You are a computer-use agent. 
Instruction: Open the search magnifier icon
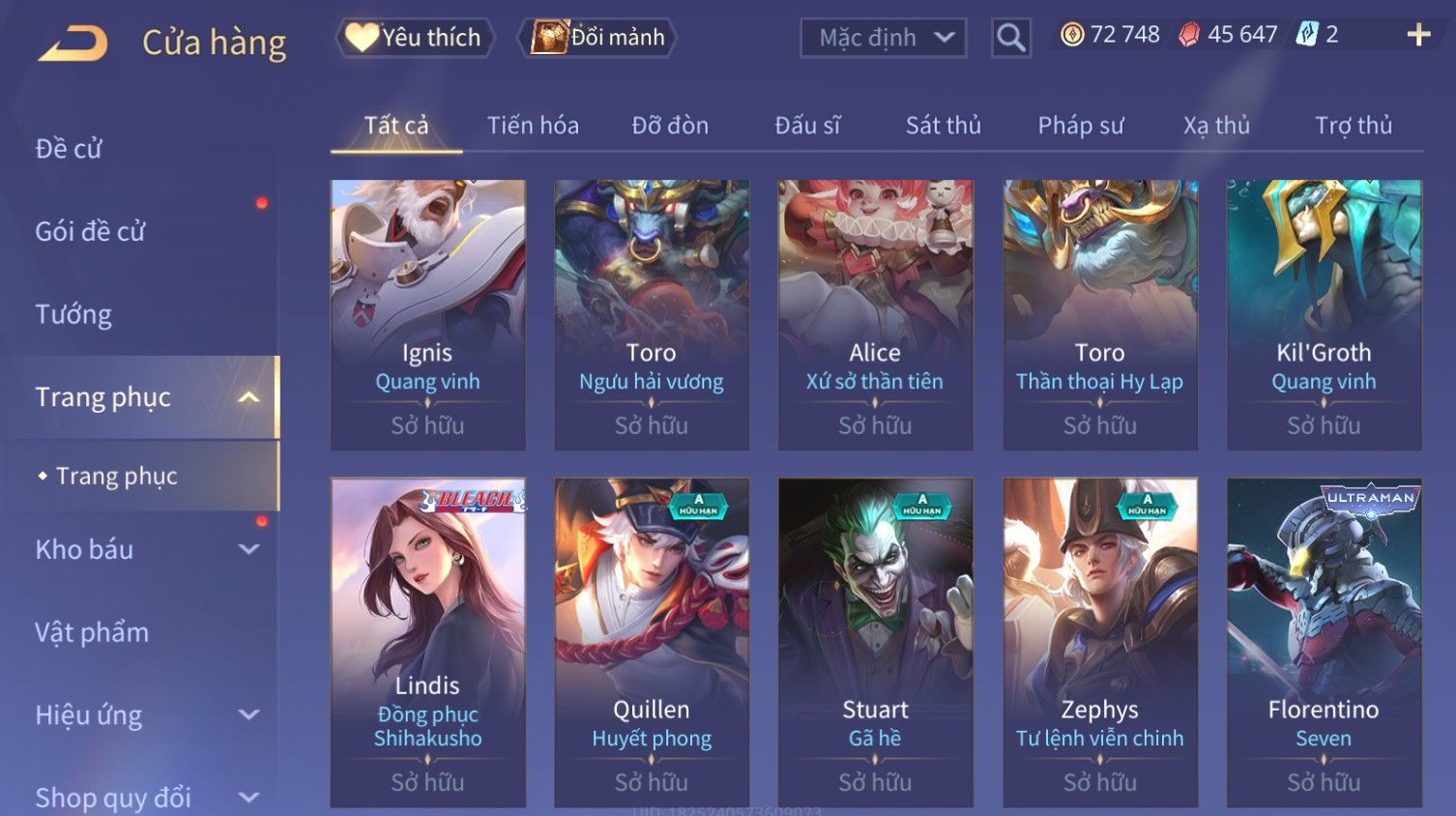(x=1011, y=38)
